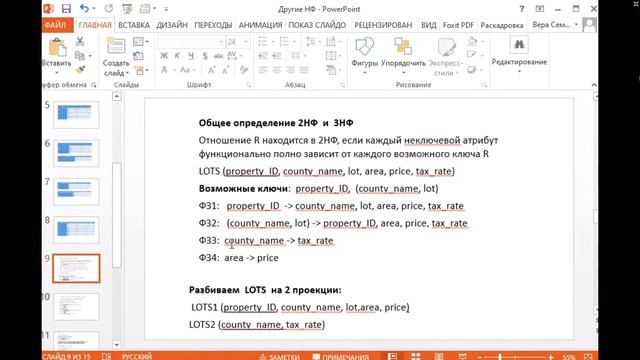Click ПРИМЕЧАНИЯ comments button in status bar
The height and width of the screenshot is (360, 640).
[x=340, y=357]
